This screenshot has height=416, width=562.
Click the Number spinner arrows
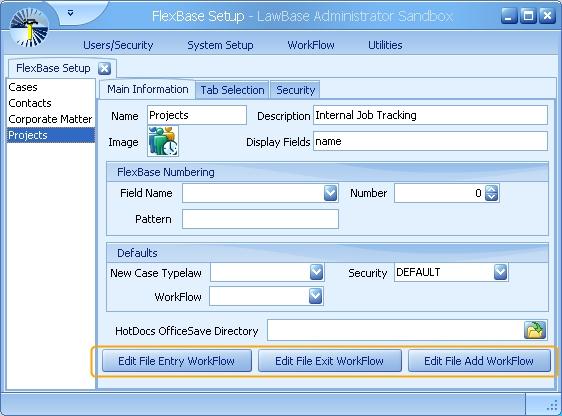(491, 193)
